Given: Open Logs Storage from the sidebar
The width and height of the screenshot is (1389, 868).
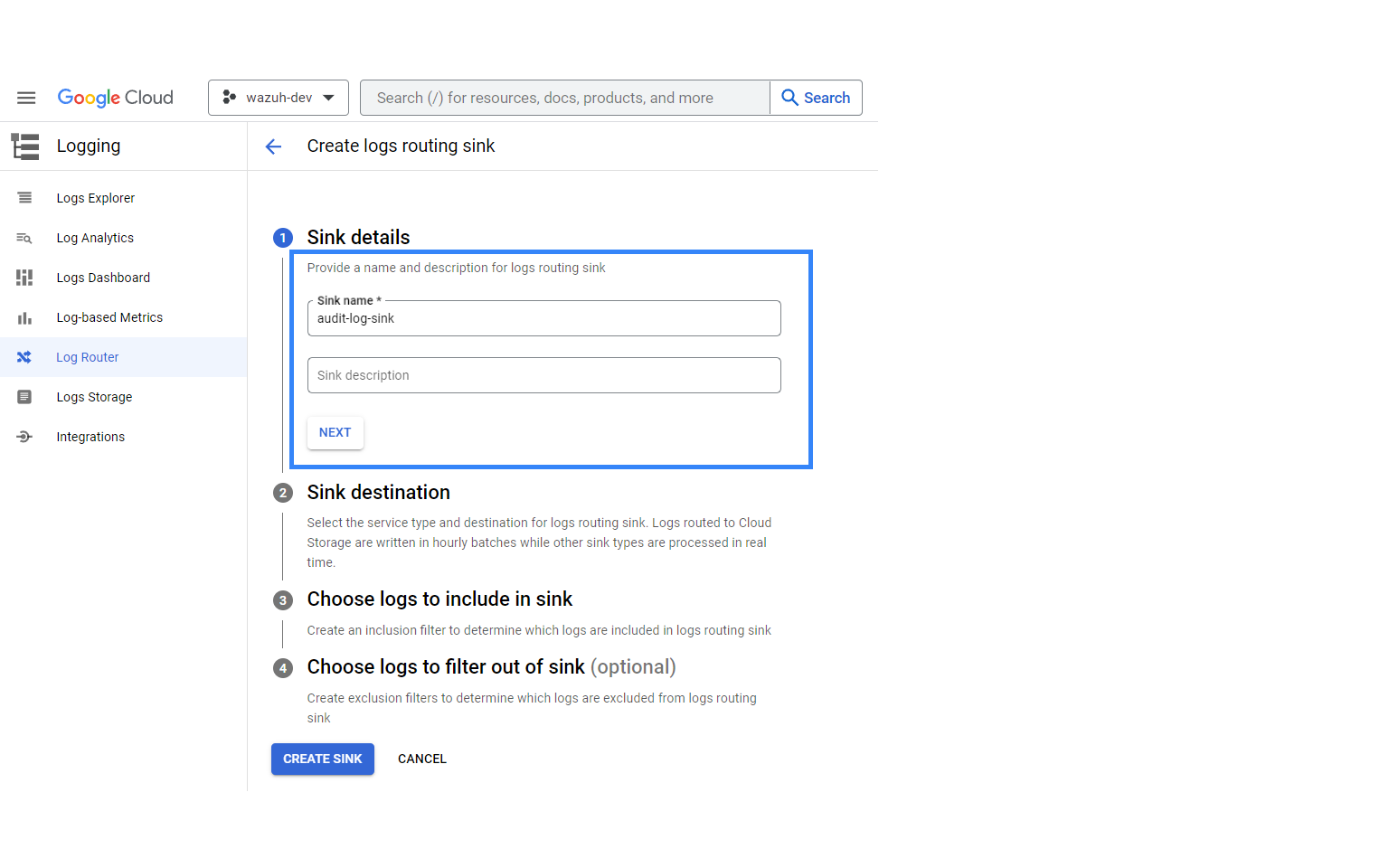Looking at the screenshot, I should [x=94, y=397].
